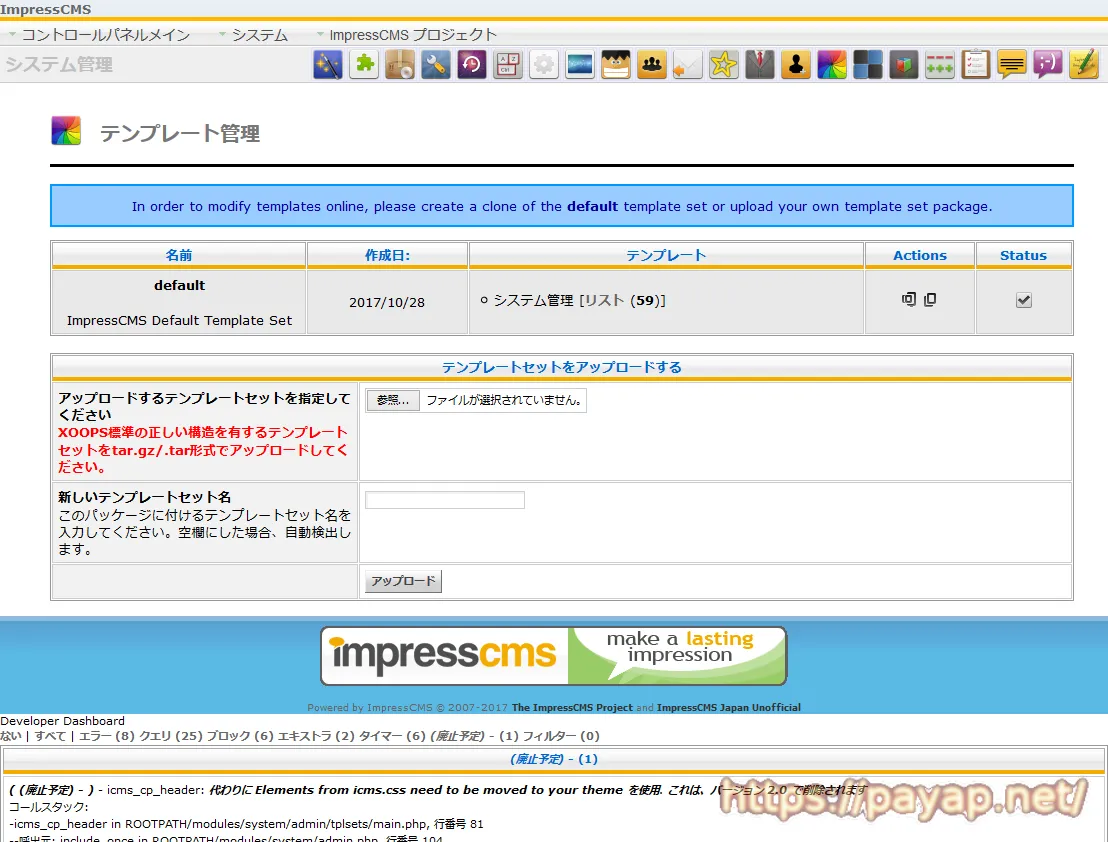Click the すべて debug tab
1108x842 pixels.
(x=50, y=736)
